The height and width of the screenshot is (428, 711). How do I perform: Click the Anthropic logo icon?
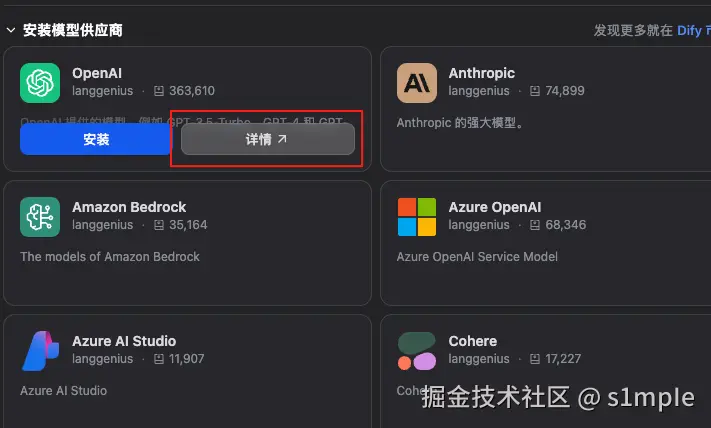(417, 83)
